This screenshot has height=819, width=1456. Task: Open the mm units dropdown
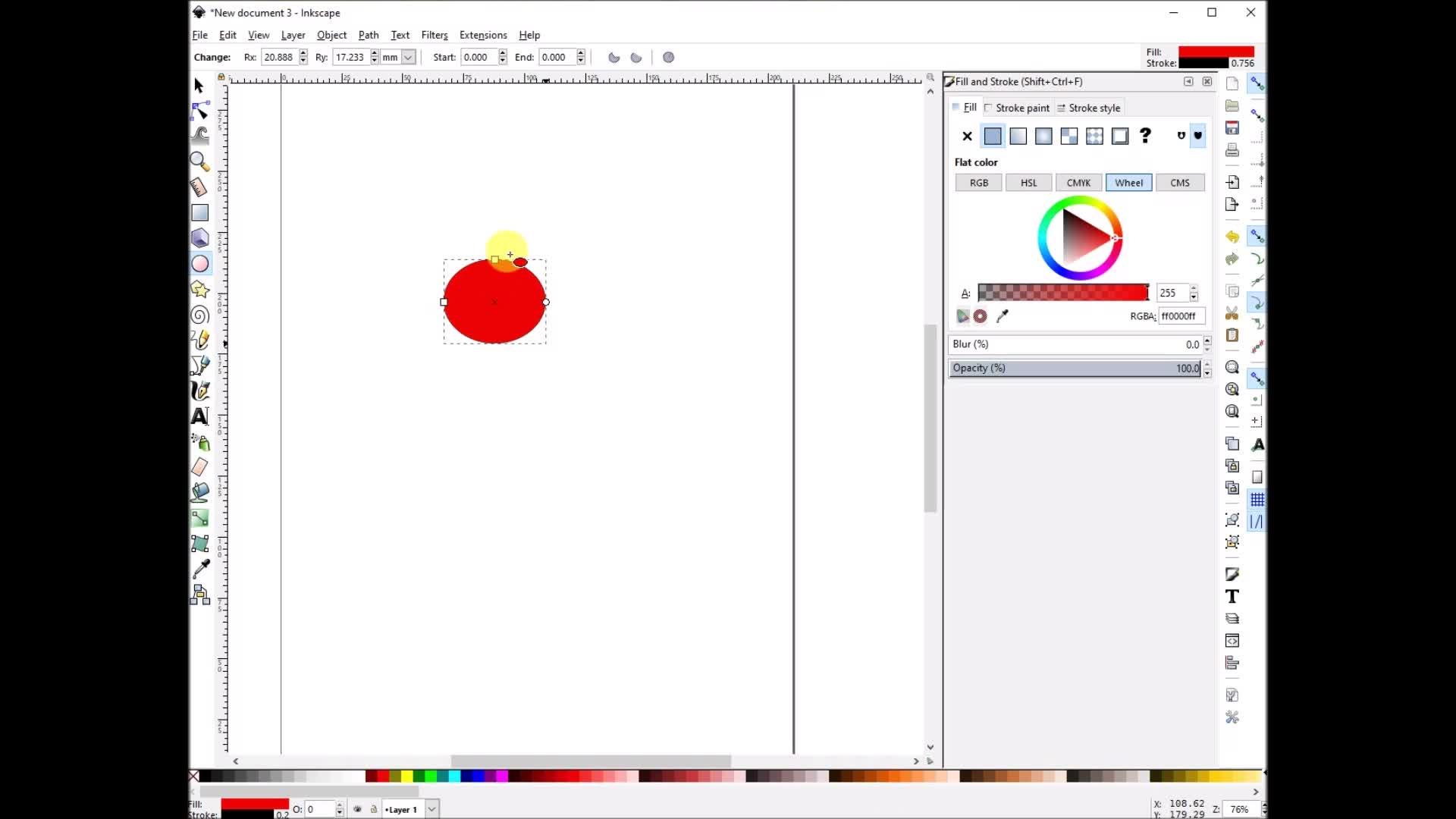[408, 58]
